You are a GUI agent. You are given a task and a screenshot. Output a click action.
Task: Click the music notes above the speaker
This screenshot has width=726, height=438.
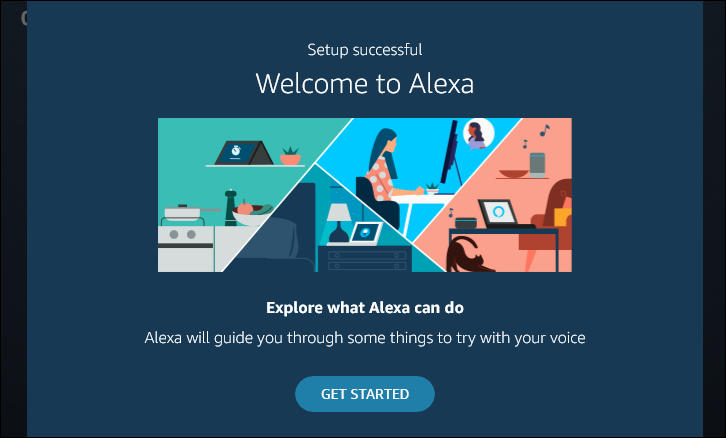(x=536, y=136)
